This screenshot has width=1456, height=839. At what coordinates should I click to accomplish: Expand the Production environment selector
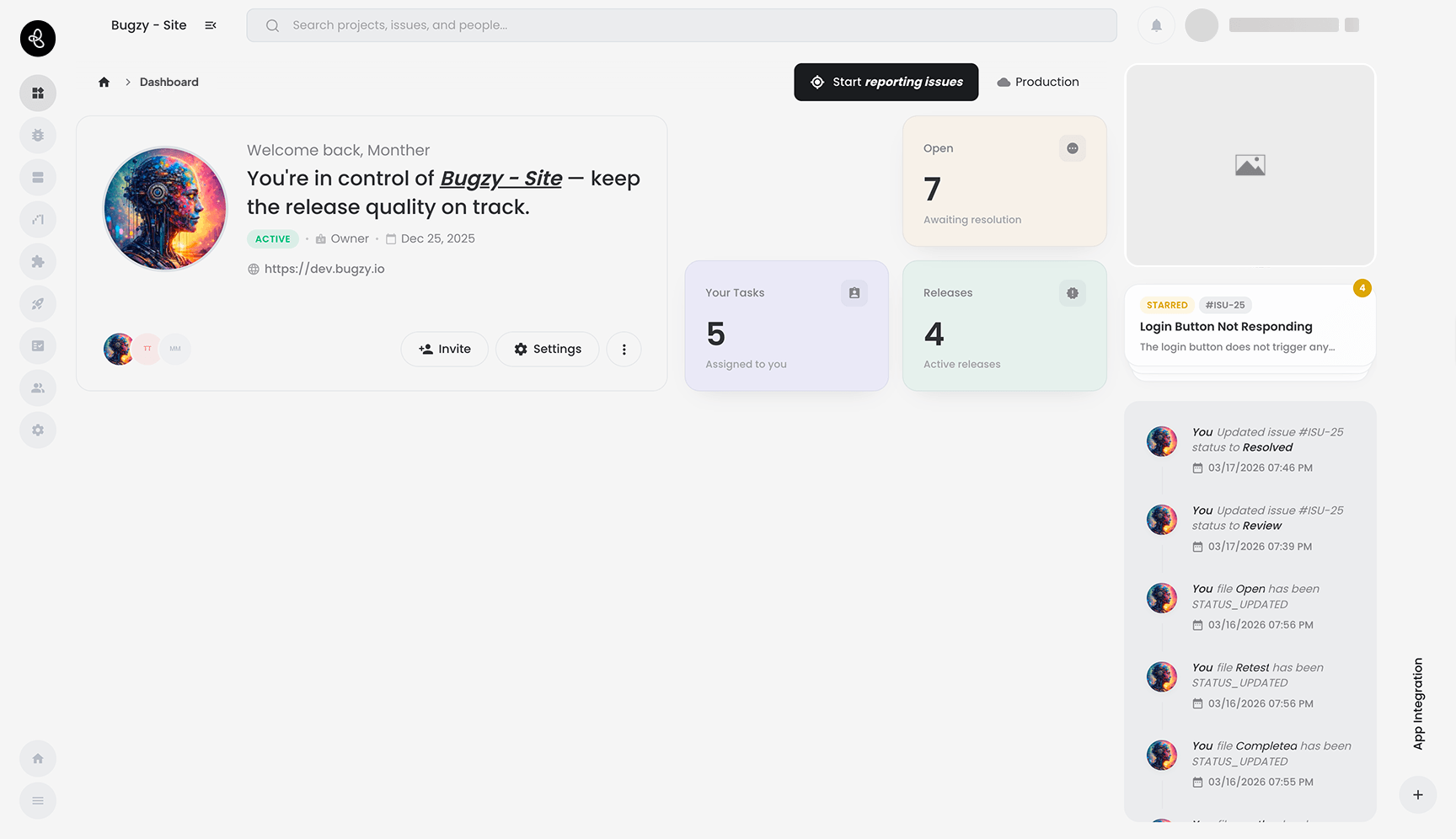(1038, 82)
